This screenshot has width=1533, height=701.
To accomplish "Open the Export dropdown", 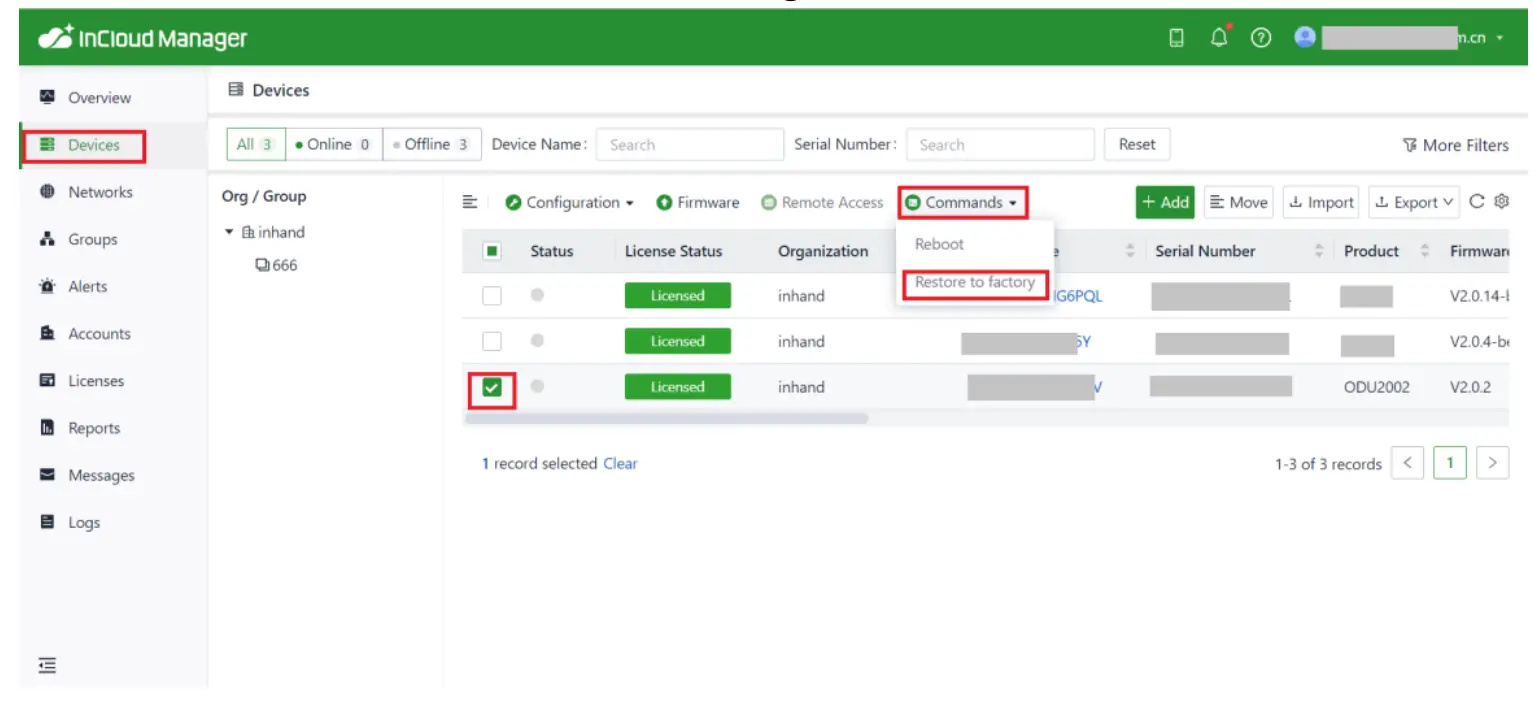I will (1414, 202).
